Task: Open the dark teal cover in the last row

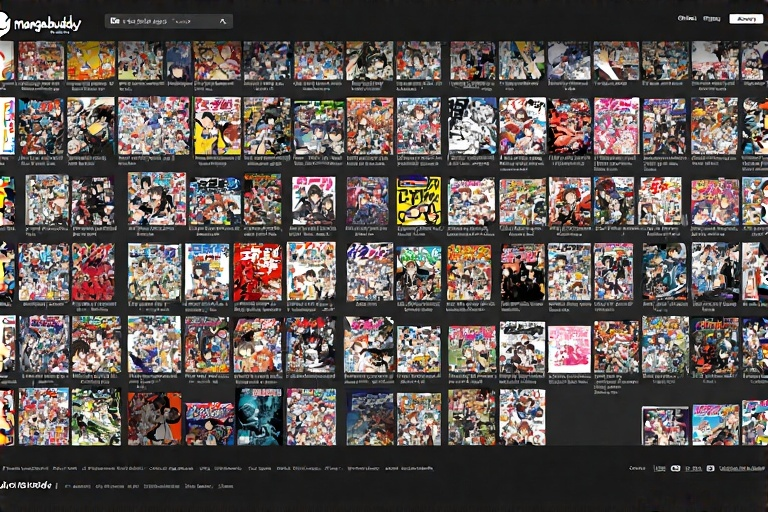Action: point(260,417)
